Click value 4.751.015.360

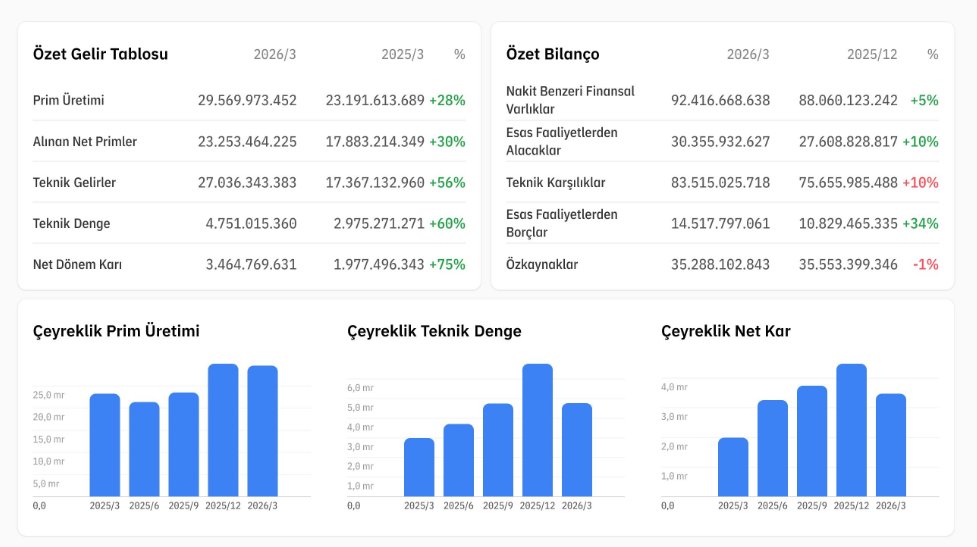click(251, 224)
